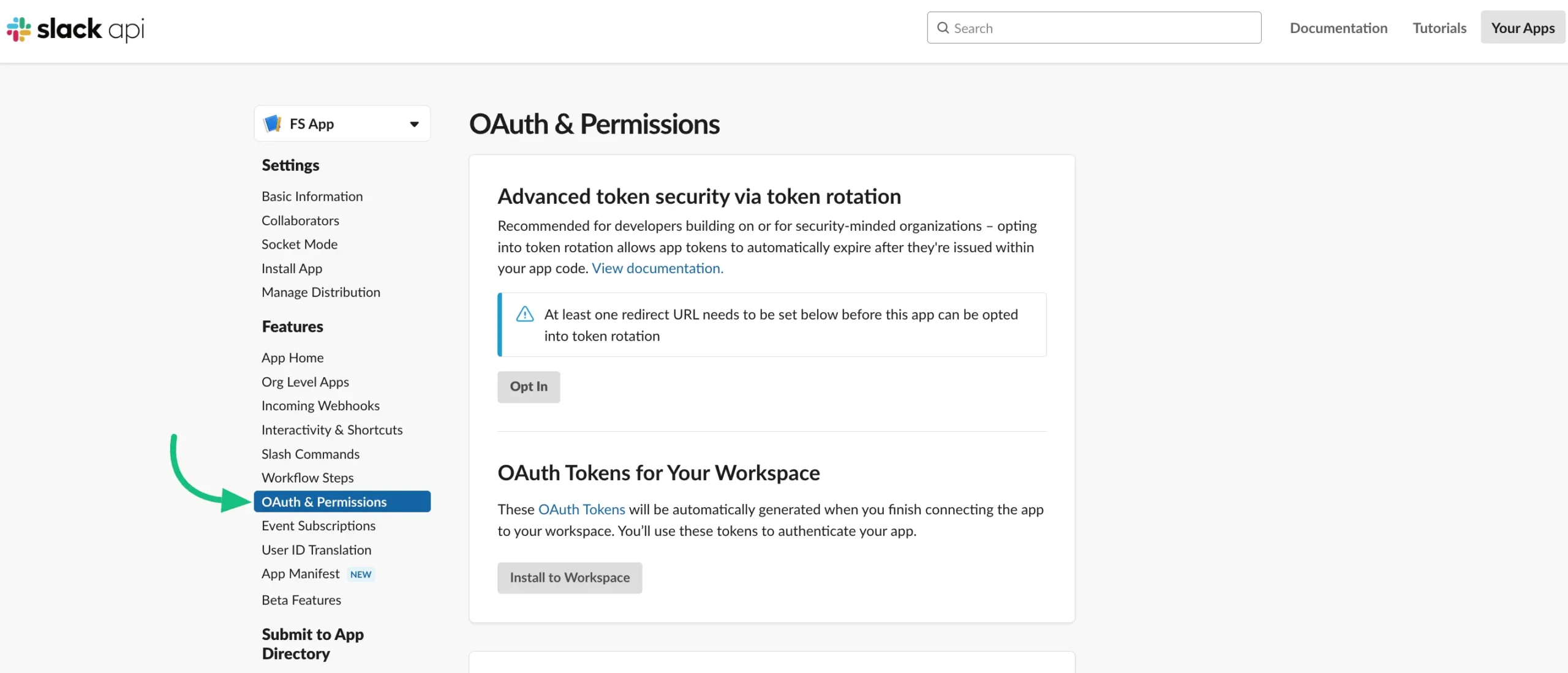Click the search magnifier icon
The height and width of the screenshot is (673, 1568).
click(x=944, y=28)
